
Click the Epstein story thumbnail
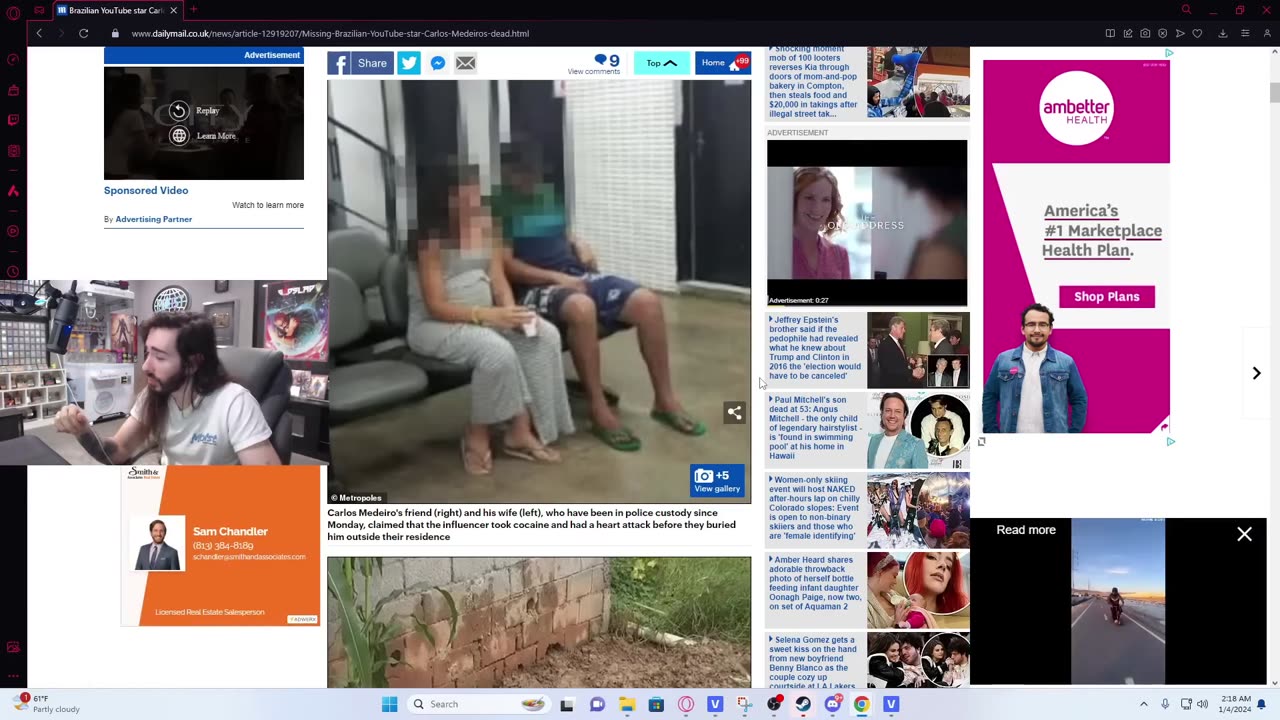coord(918,350)
